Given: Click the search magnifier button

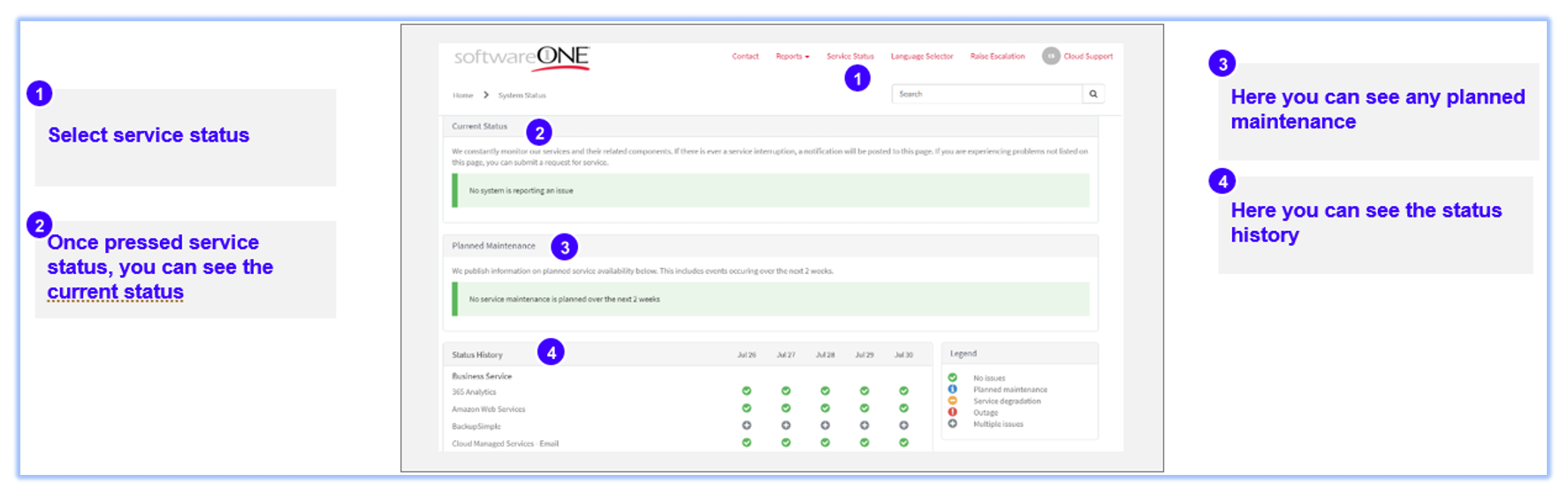Looking at the screenshot, I should point(1093,94).
